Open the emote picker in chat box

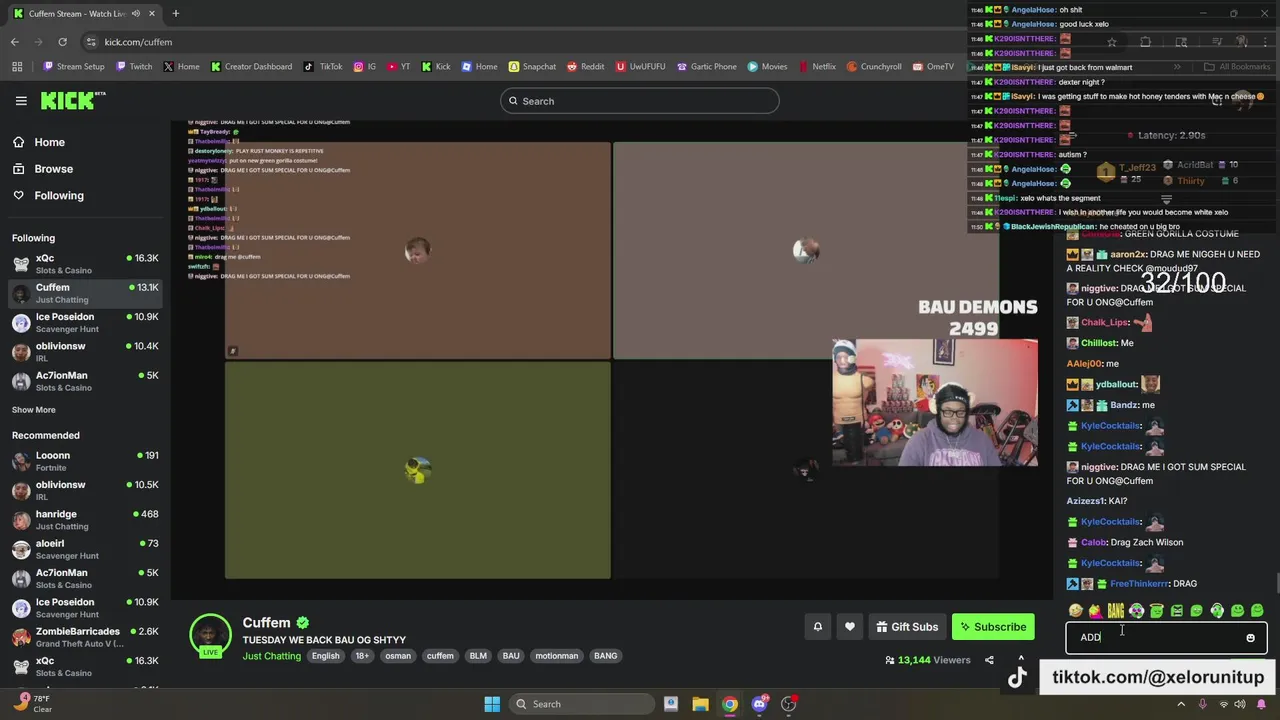(x=1250, y=638)
